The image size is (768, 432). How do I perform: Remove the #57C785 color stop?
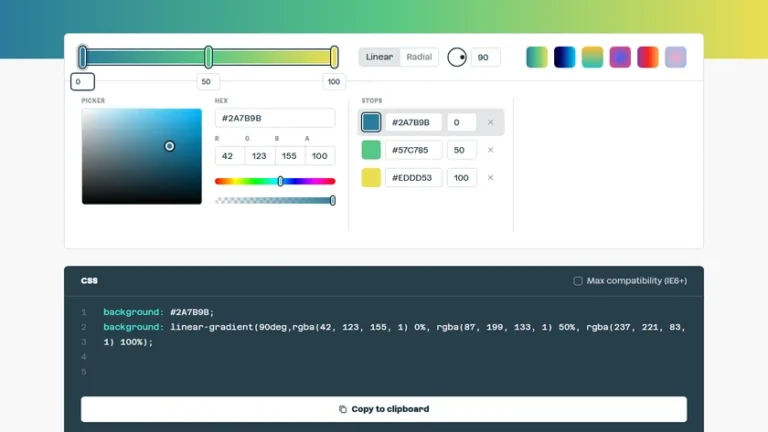(490, 150)
